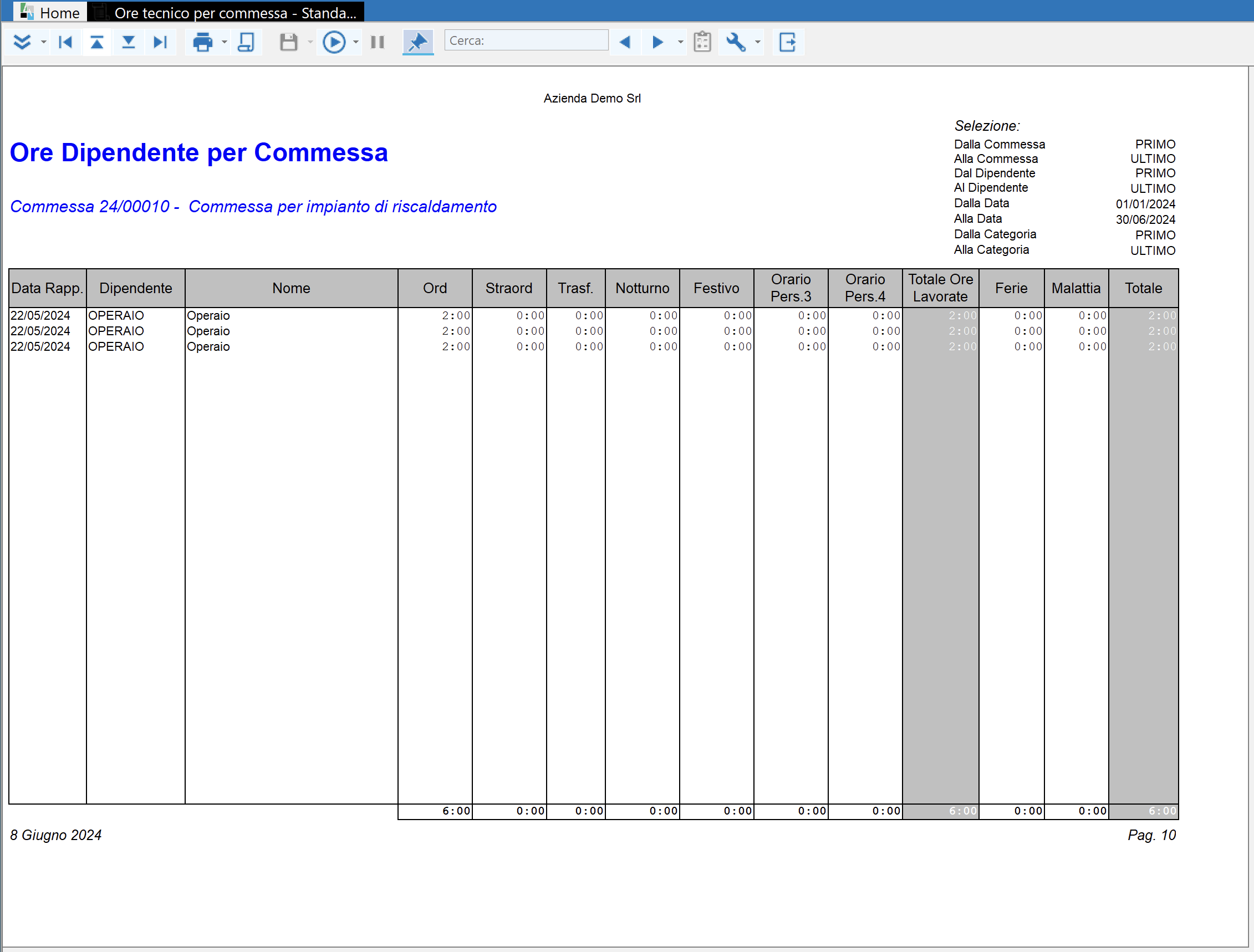Pause report execution
Image resolution: width=1254 pixels, height=952 pixels.
coord(378,42)
